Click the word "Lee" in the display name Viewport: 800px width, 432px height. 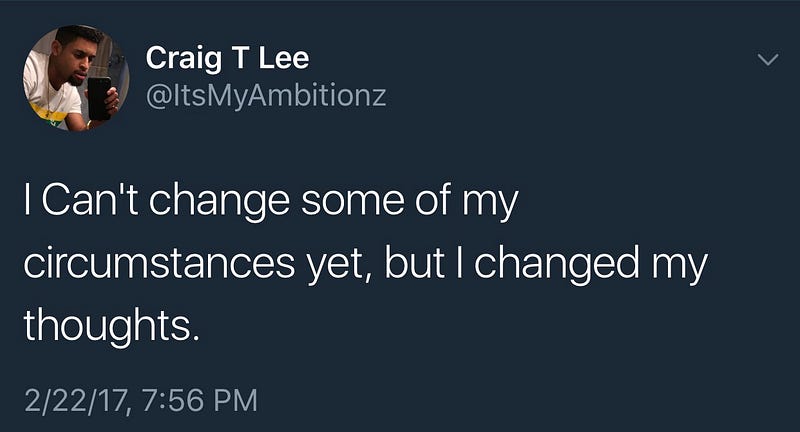(284, 58)
